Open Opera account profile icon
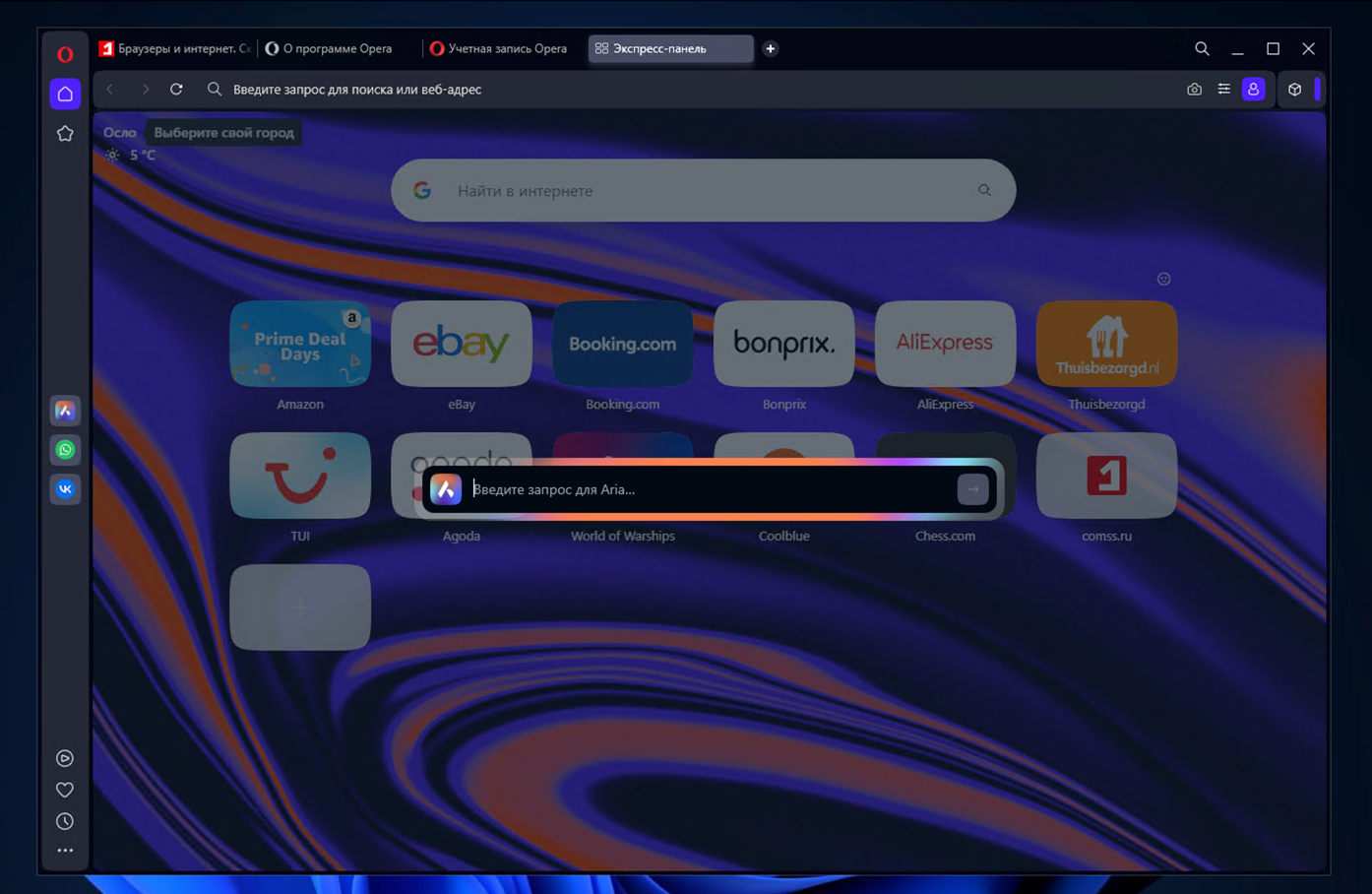The image size is (1372, 894). click(1253, 90)
